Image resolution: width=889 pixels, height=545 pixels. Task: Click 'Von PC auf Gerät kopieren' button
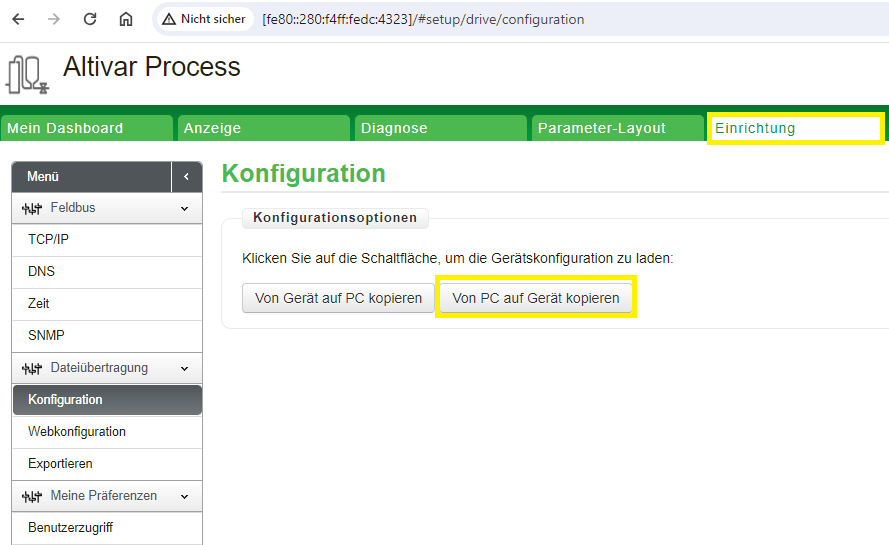click(536, 298)
